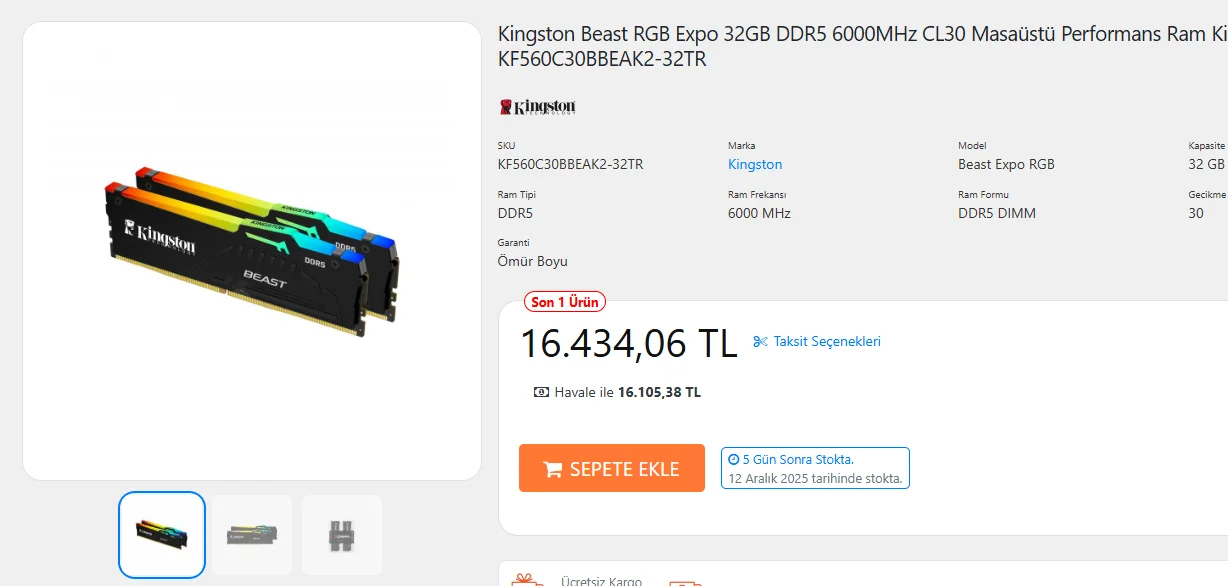This screenshot has width=1228, height=586.
Task: Click the 5 Gün Sonra Stokta notice
Action: click(x=815, y=468)
